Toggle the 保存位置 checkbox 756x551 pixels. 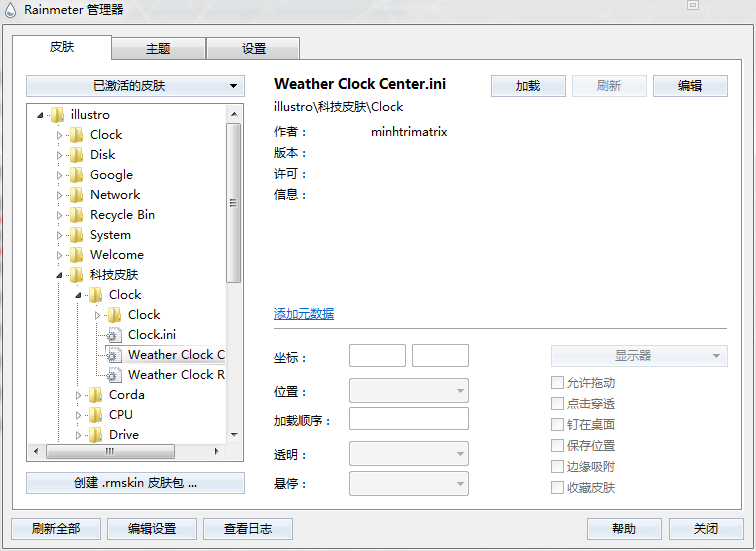(557, 445)
